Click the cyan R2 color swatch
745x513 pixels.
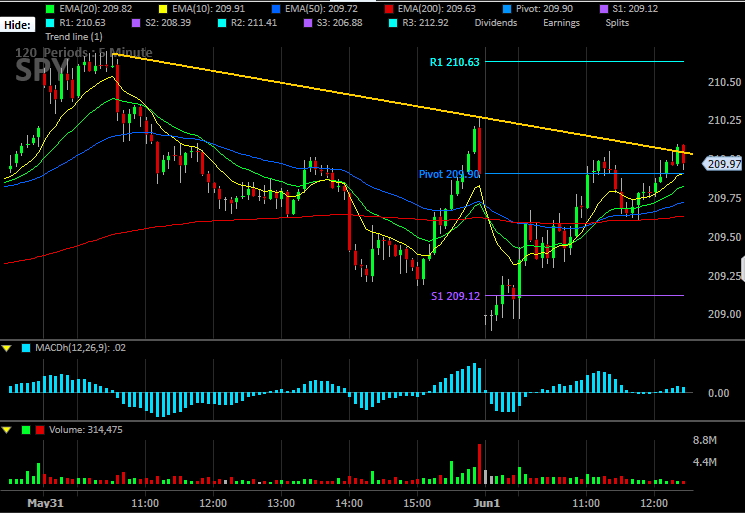coord(222,23)
